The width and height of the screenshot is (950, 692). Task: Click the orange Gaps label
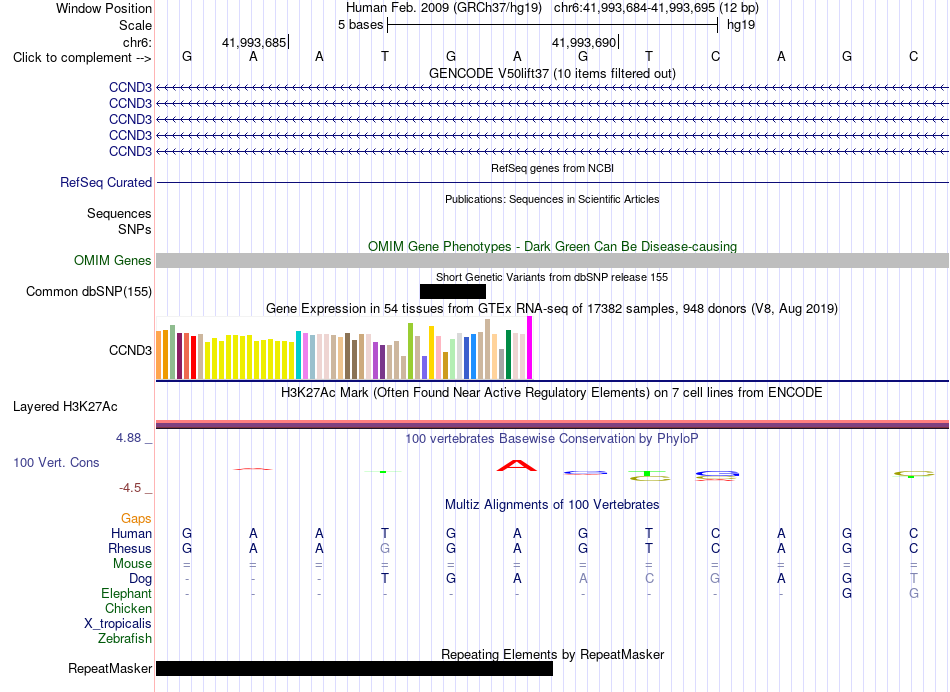point(136,518)
